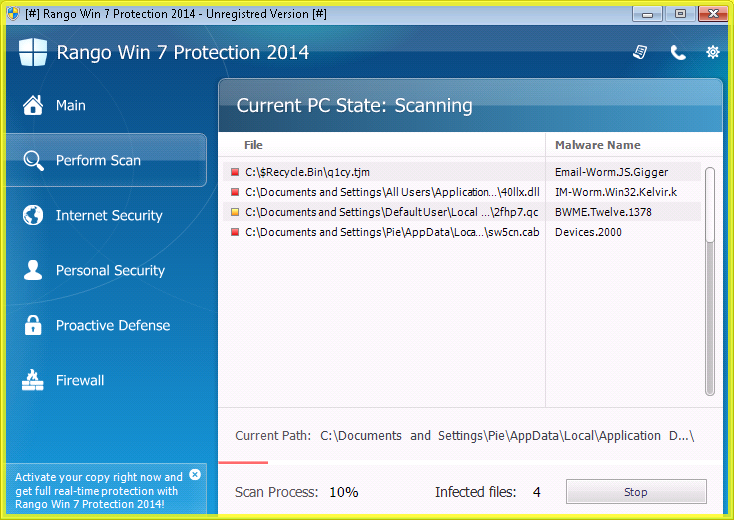Click the person icon for Personal Security
The width and height of the screenshot is (734, 520).
[33, 270]
